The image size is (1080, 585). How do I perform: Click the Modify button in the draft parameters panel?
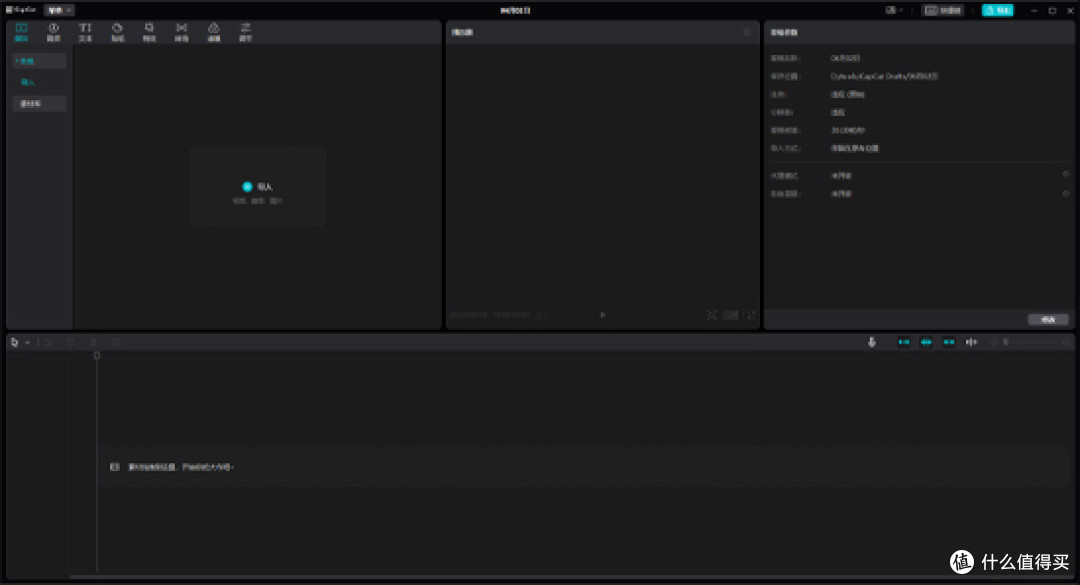1048,319
